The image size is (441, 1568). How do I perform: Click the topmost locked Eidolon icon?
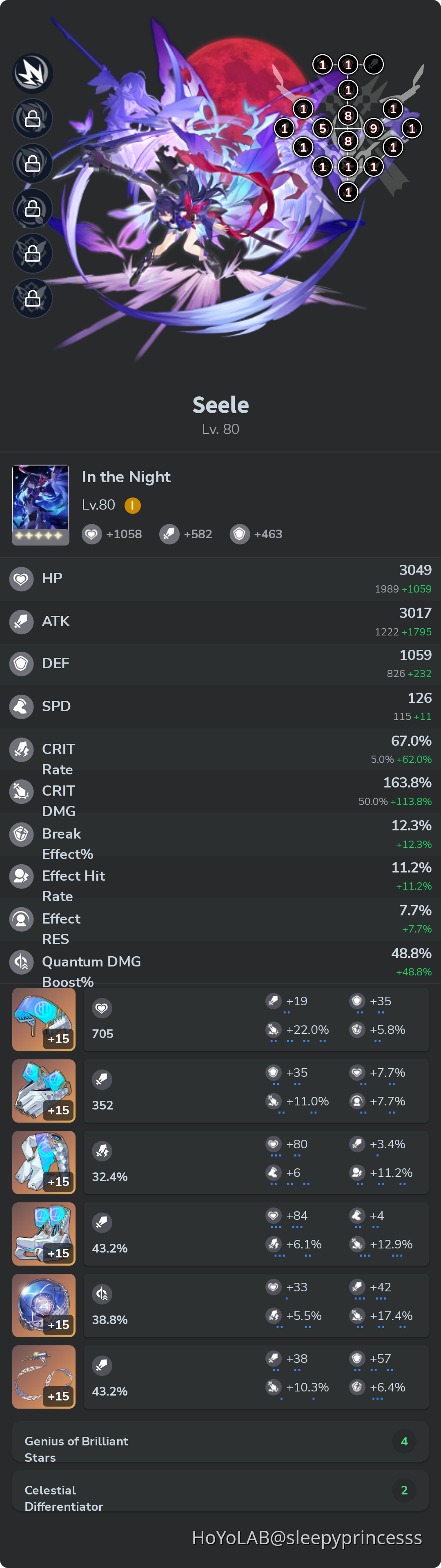33,119
